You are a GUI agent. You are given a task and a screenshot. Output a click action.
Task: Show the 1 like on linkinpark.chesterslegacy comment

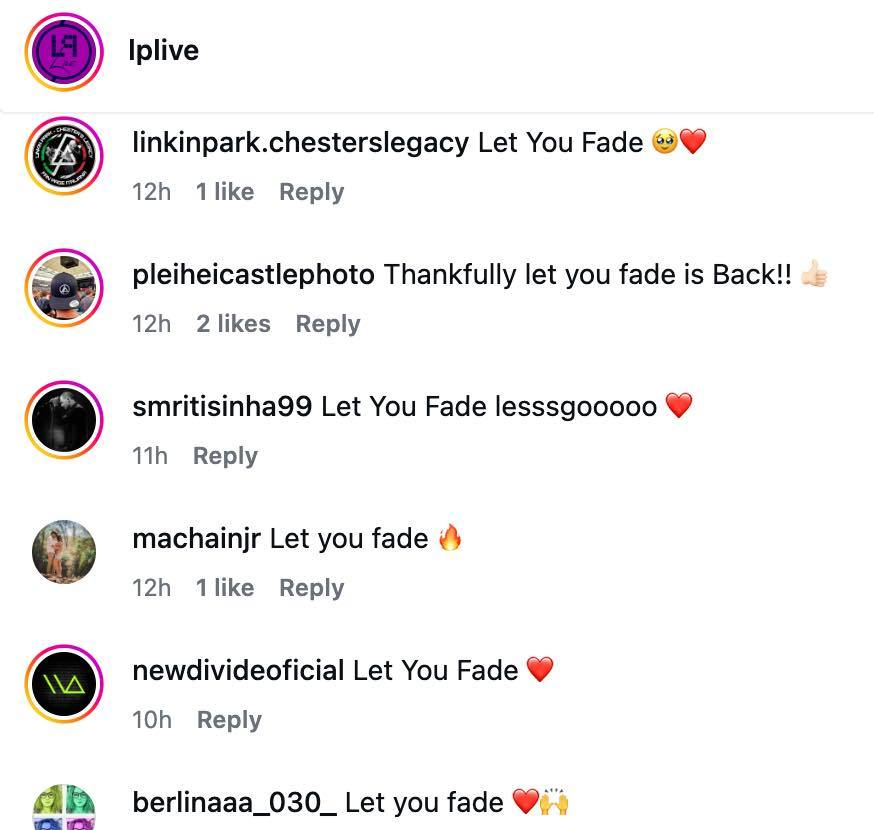(x=225, y=192)
